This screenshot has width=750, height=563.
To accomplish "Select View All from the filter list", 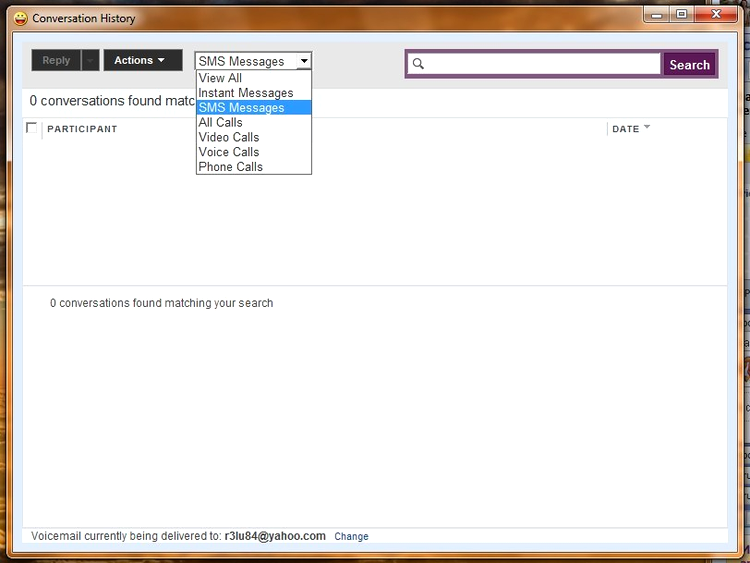I will pos(254,78).
